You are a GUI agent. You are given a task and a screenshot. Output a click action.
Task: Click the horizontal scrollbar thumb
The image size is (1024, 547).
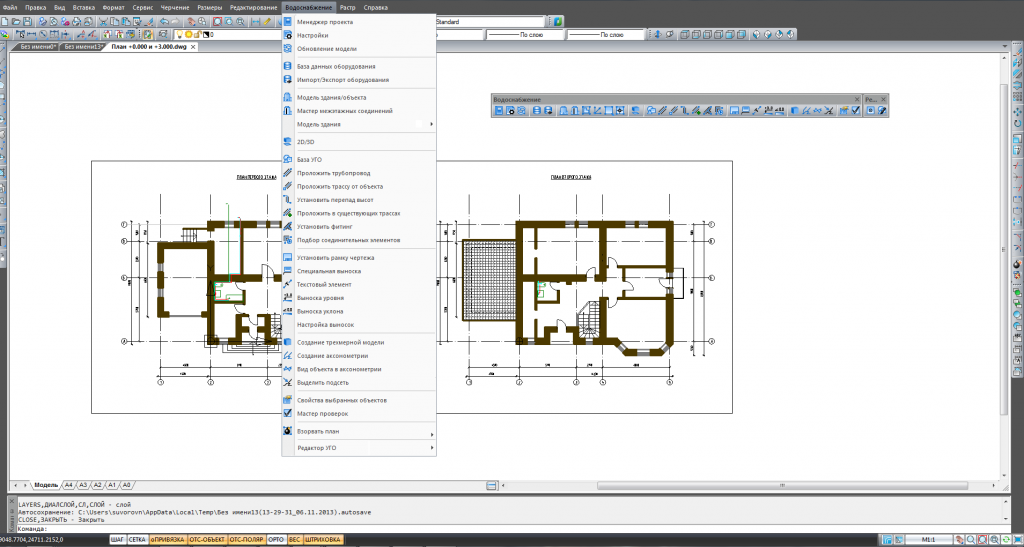pyautogui.click(x=780, y=486)
